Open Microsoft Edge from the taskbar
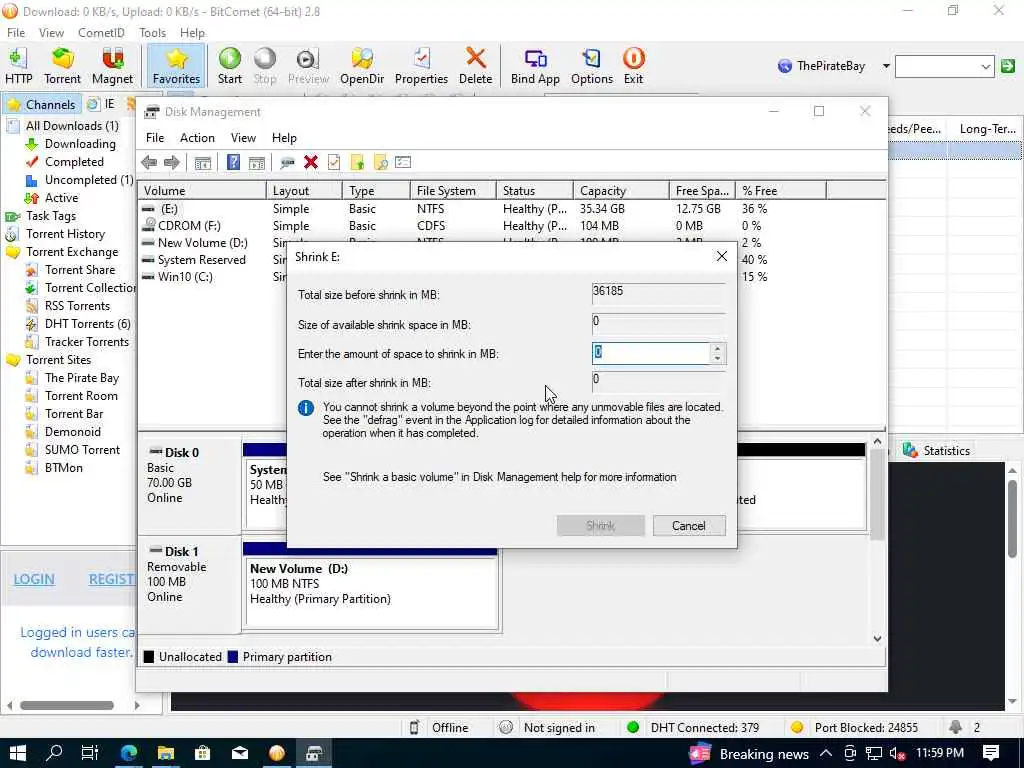1024x768 pixels. tap(129, 754)
